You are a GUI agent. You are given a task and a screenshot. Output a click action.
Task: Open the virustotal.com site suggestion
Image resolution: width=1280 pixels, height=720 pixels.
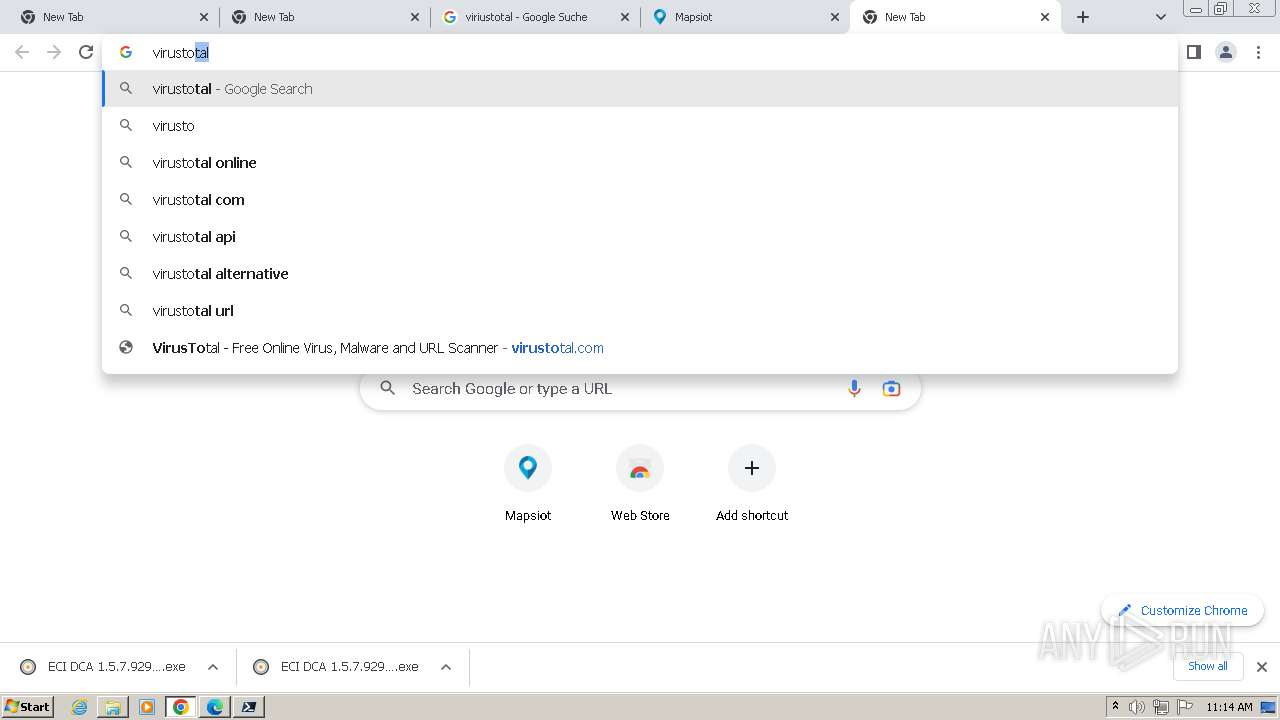640,348
